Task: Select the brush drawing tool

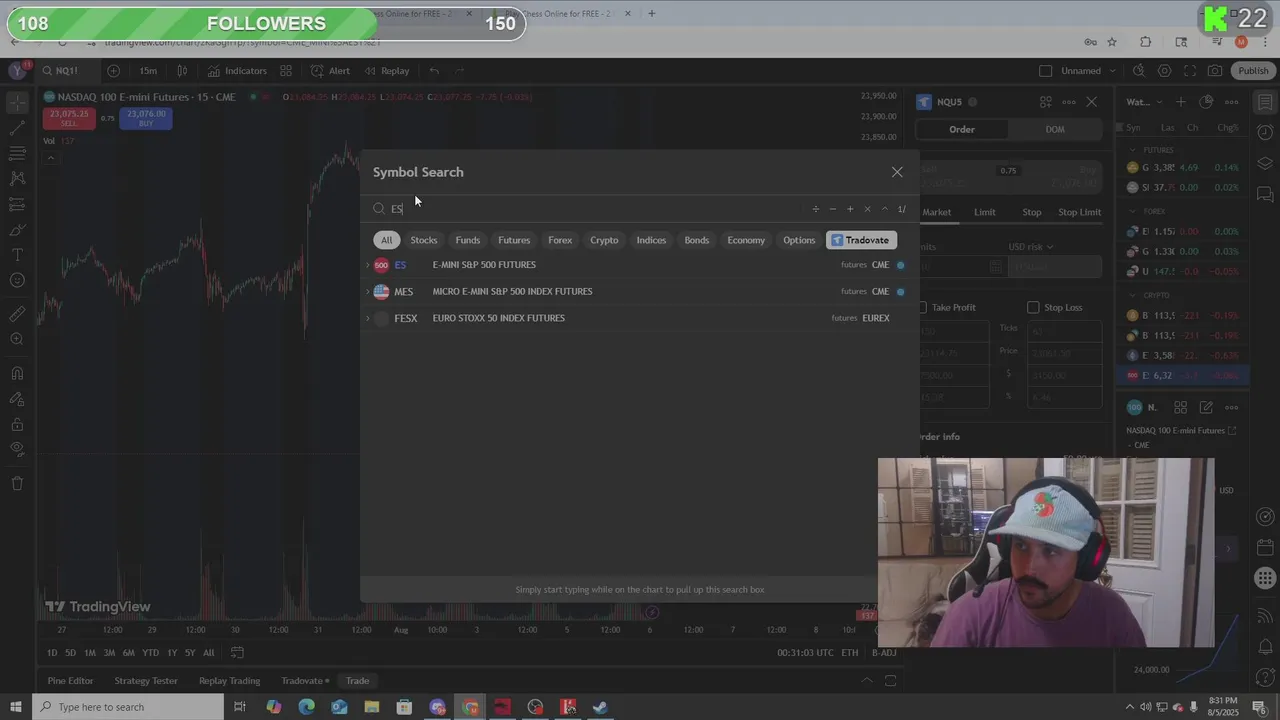Action: (x=17, y=230)
